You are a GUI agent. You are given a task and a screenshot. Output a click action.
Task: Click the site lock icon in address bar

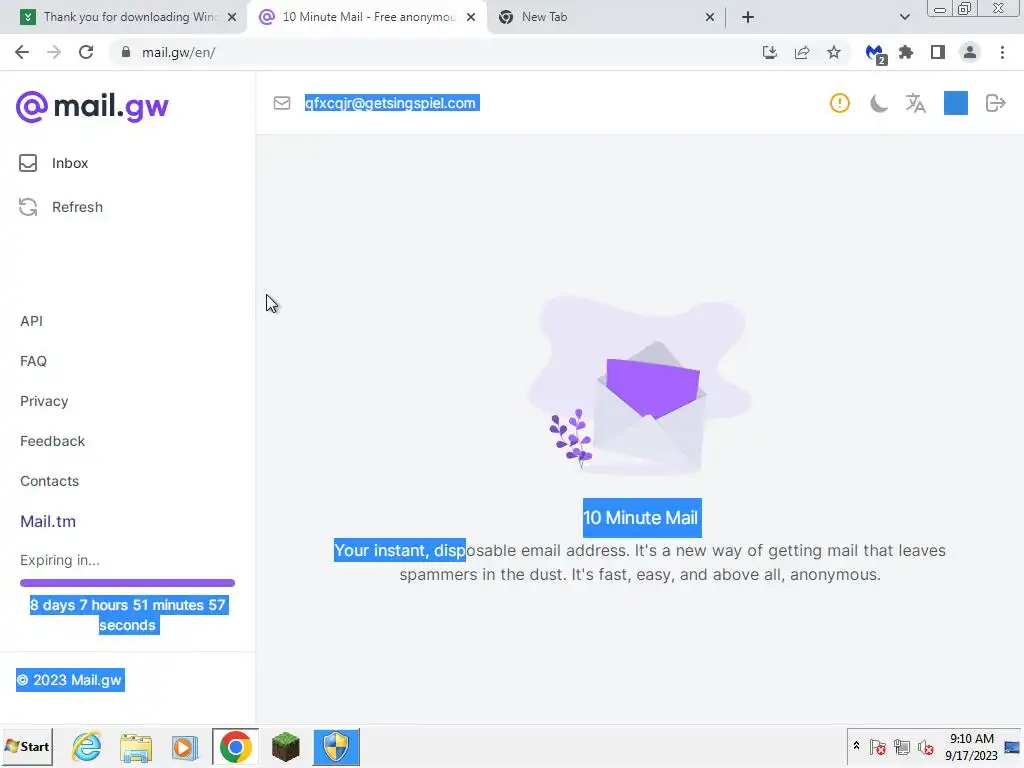tap(126, 52)
